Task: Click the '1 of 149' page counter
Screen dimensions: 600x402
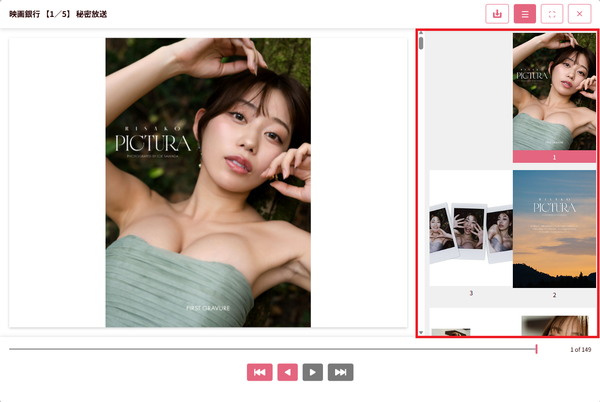Action: [580, 350]
